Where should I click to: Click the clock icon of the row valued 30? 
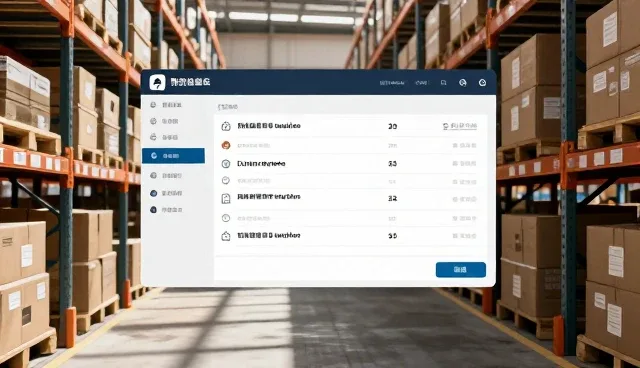[226, 126]
